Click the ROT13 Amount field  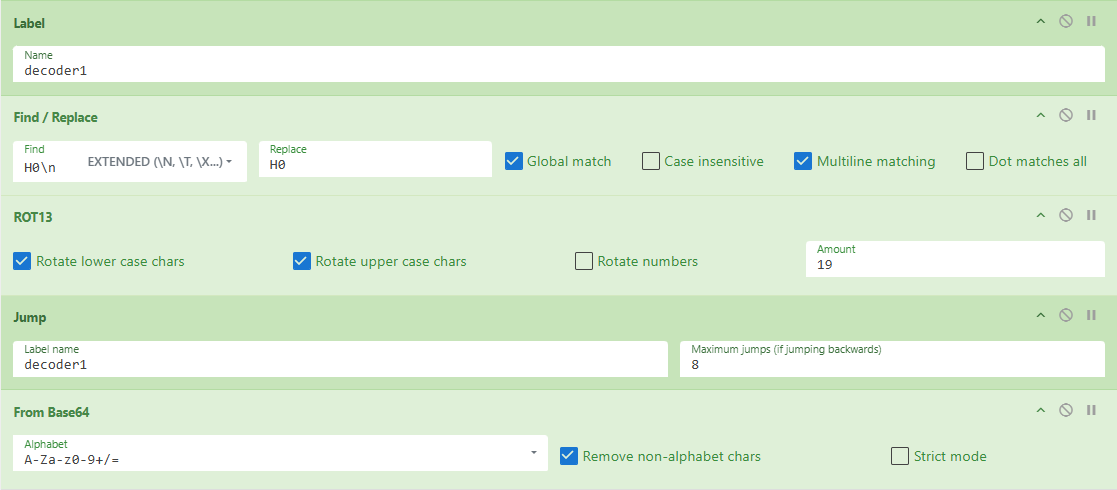click(954, 265)
